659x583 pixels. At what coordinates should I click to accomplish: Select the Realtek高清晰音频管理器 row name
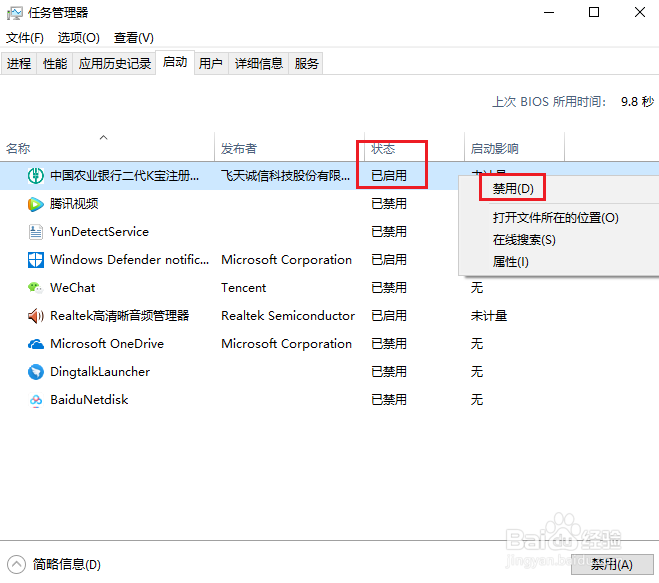click(x=119, y=316)
